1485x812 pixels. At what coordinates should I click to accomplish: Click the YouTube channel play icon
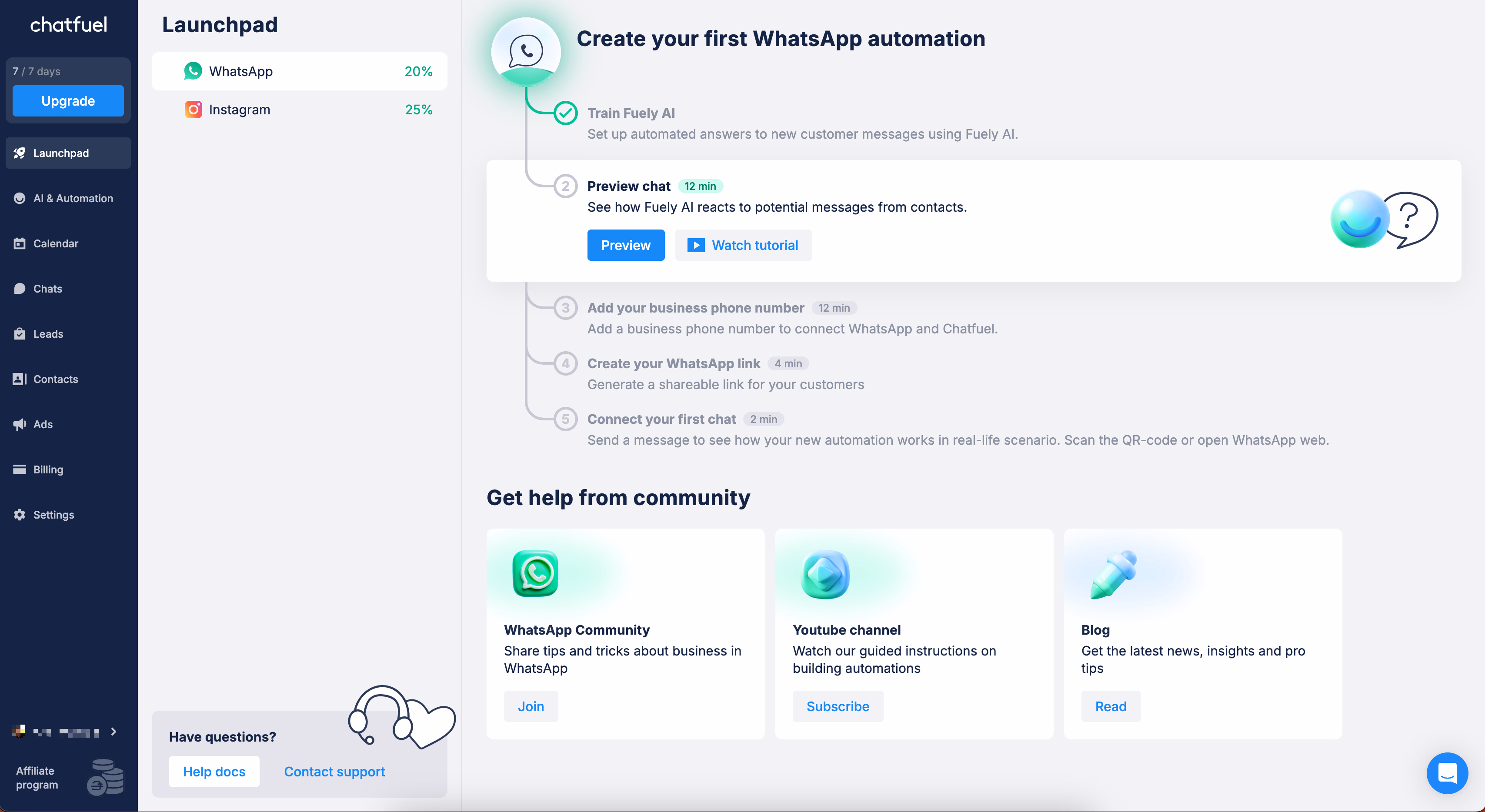coord(825,575)
